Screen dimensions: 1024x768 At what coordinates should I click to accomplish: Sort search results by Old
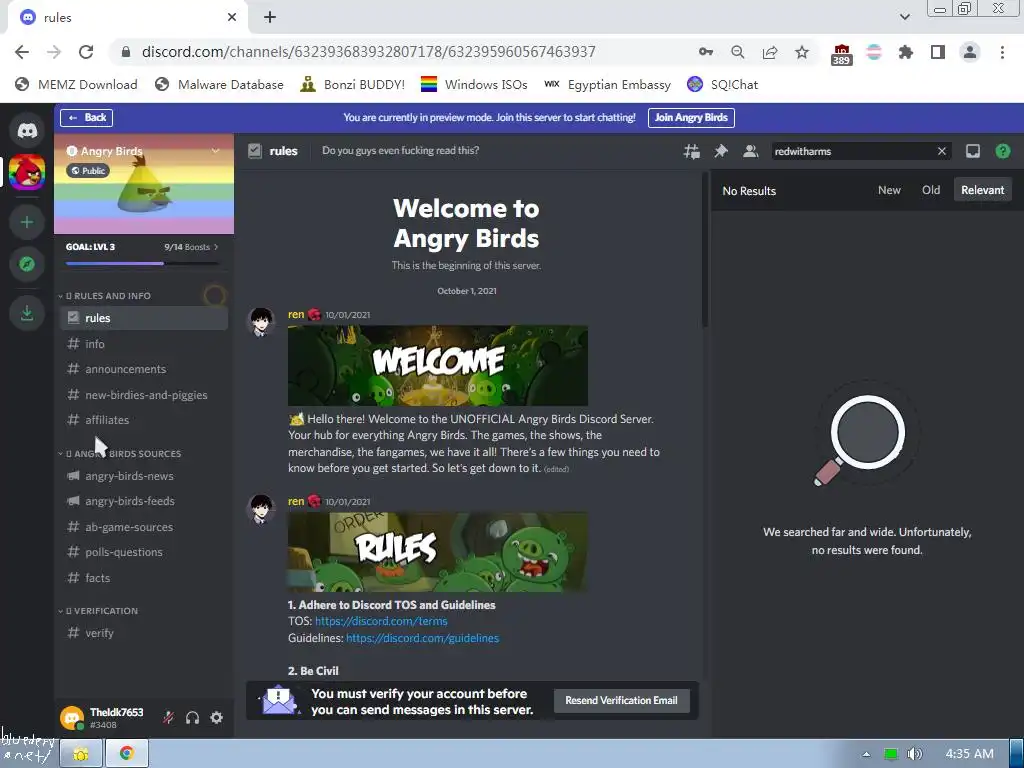pyautogui.click(x=931, y=190)
